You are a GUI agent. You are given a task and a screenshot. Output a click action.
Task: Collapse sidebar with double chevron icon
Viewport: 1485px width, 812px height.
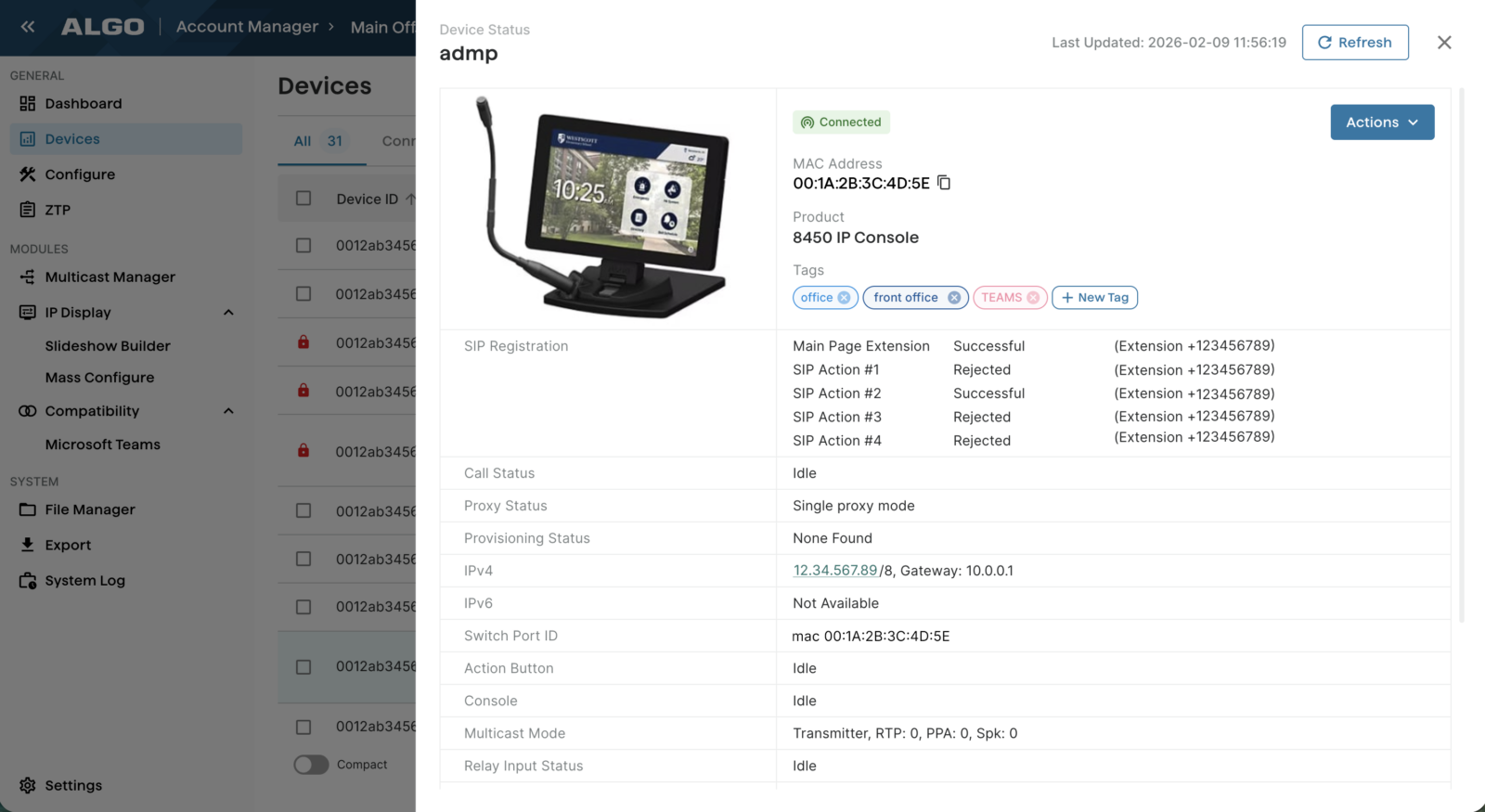point(28,27)
